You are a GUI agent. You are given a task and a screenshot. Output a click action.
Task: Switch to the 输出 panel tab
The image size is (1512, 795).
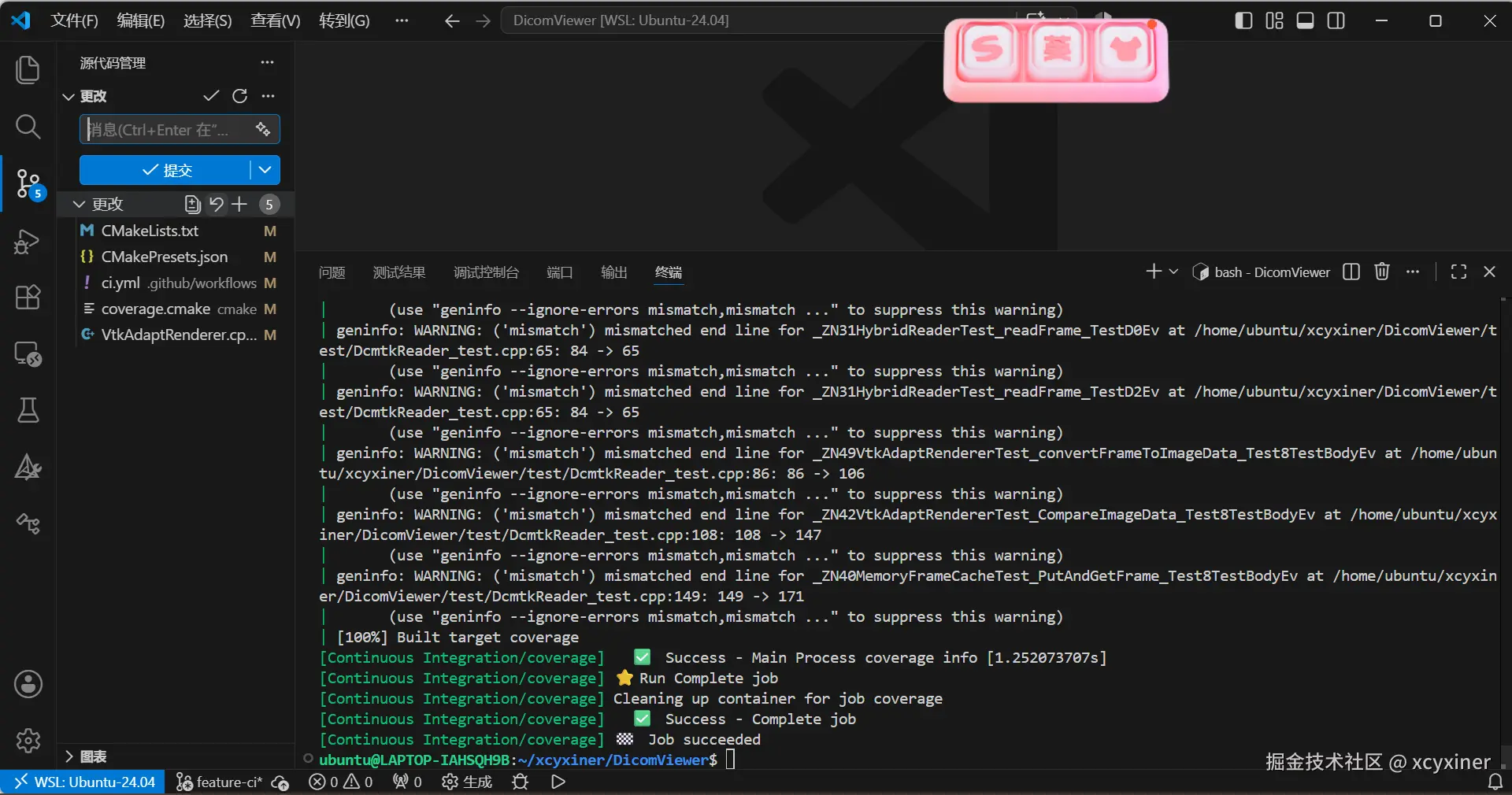(614, 272)
